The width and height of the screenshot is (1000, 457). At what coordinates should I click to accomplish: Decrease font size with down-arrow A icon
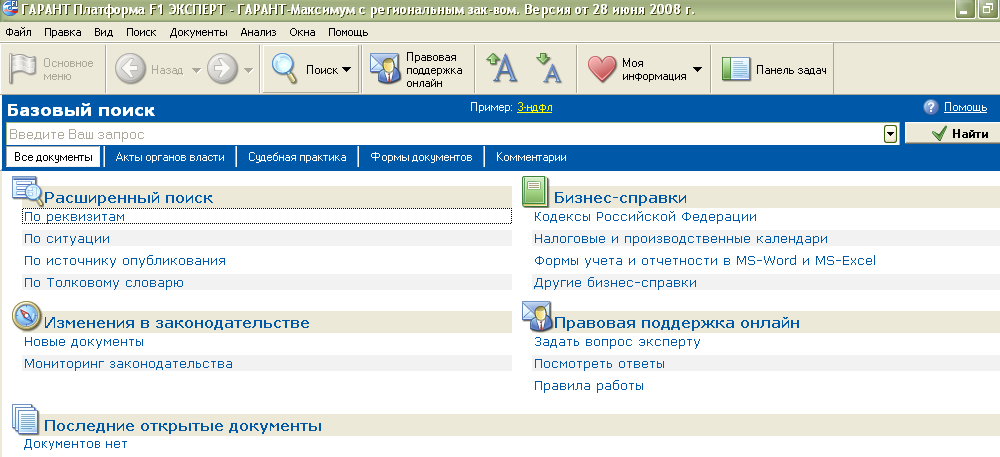[547, 68]
